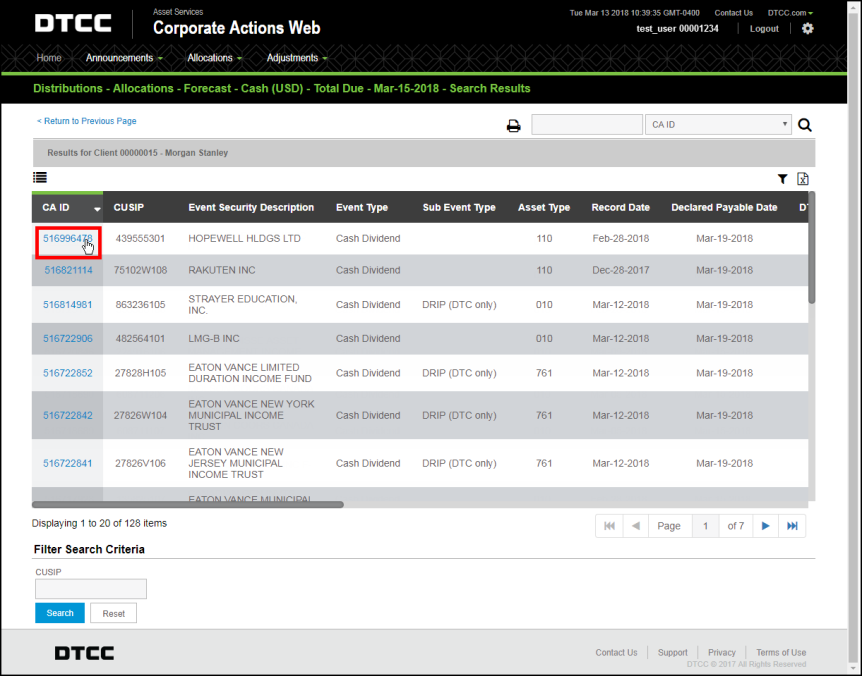Select Record Date Feb-28-2018 cell
This screenshot has height=676, width=862.
coord(621,239)
